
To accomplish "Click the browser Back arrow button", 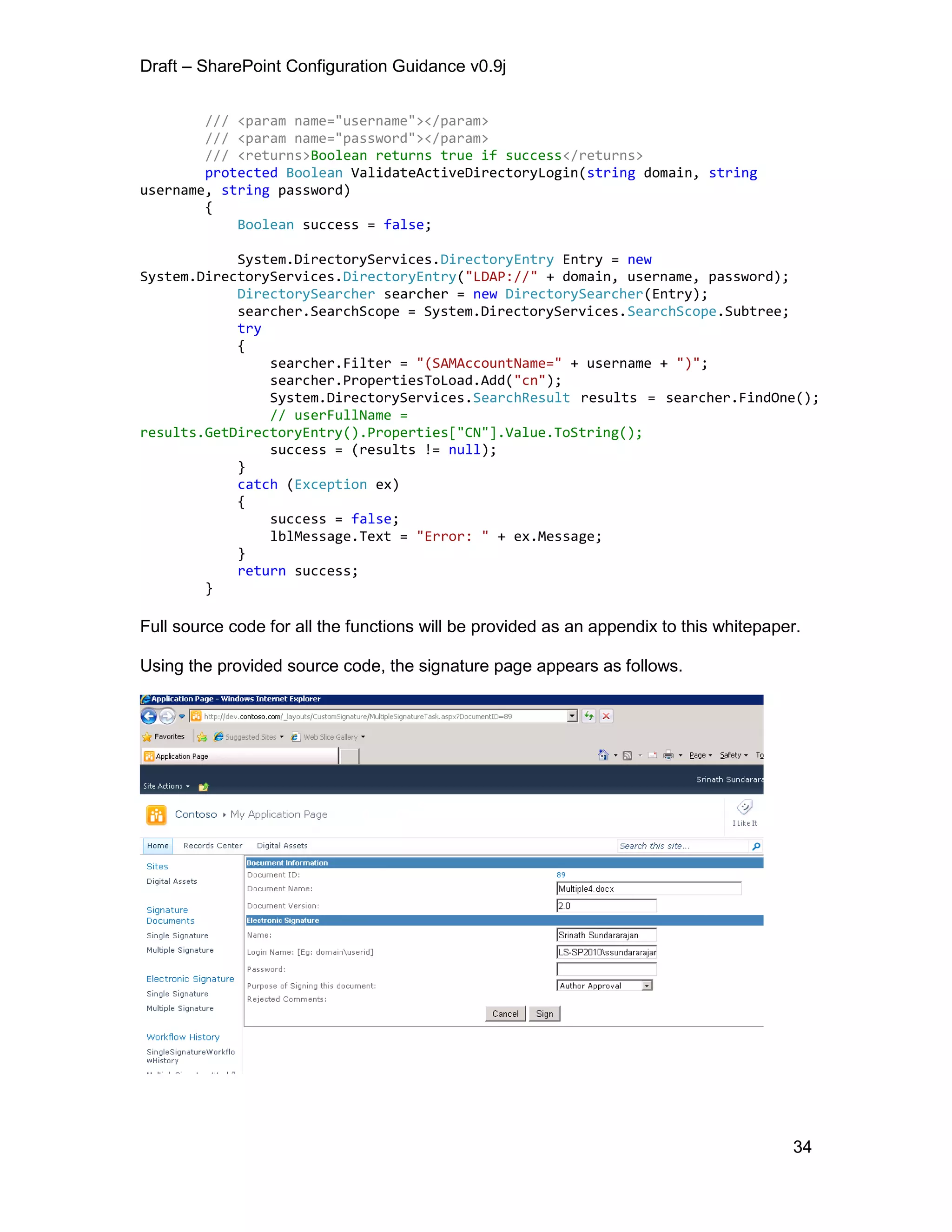I will pyautogui.click(x=149, y=716).
